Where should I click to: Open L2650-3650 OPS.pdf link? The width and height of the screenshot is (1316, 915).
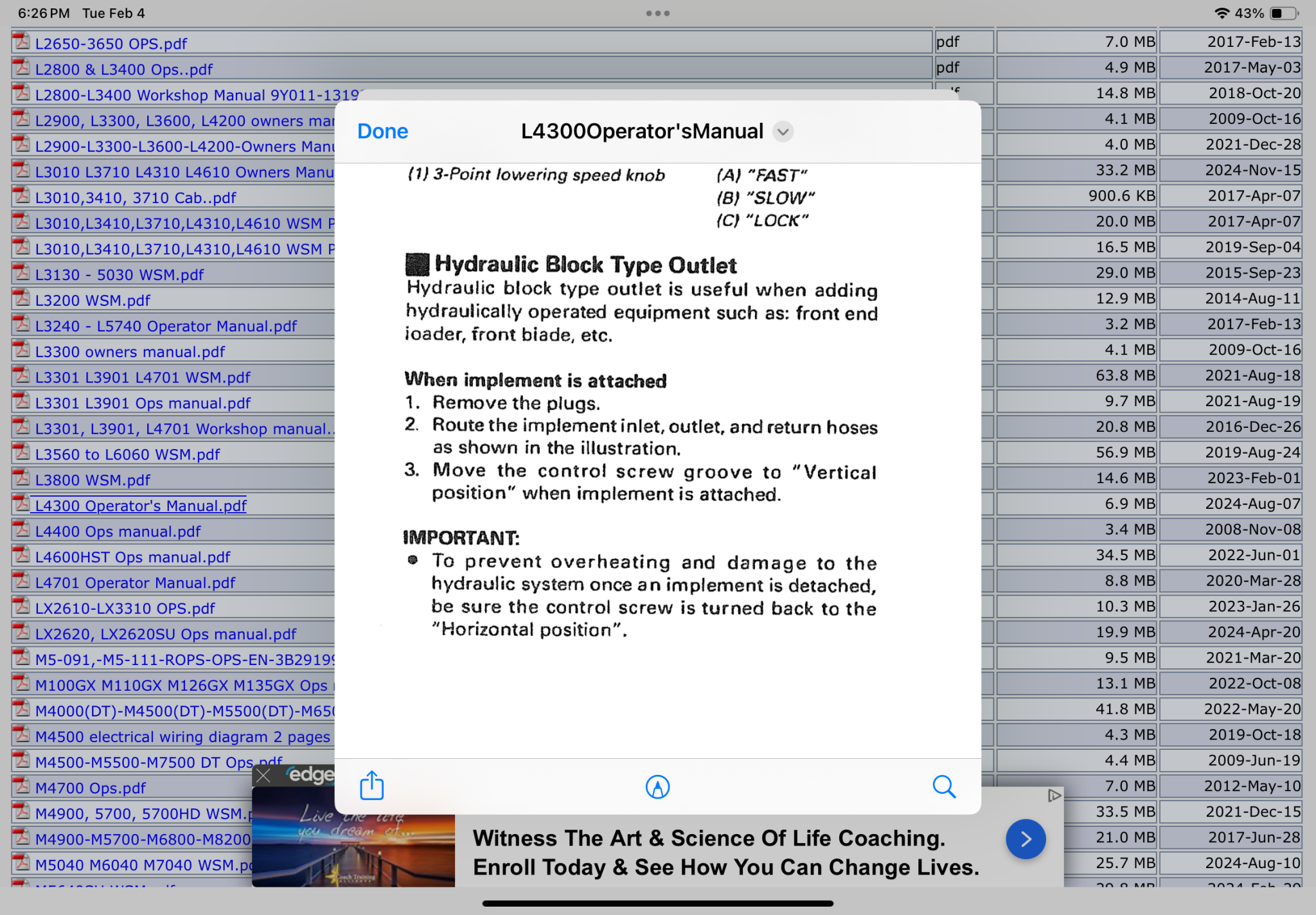(x=111, y=44)
